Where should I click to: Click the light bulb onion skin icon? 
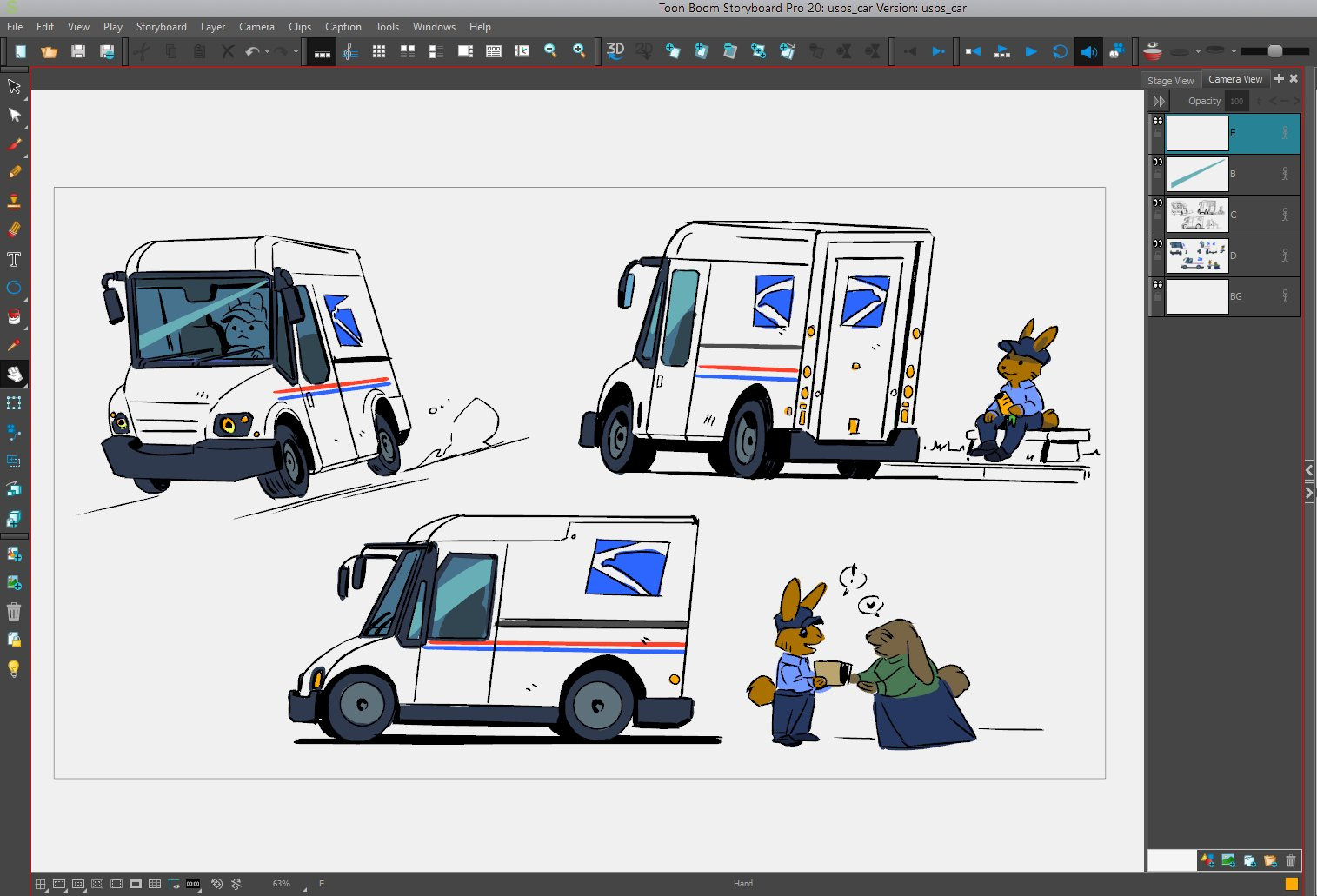coord(14,668)
